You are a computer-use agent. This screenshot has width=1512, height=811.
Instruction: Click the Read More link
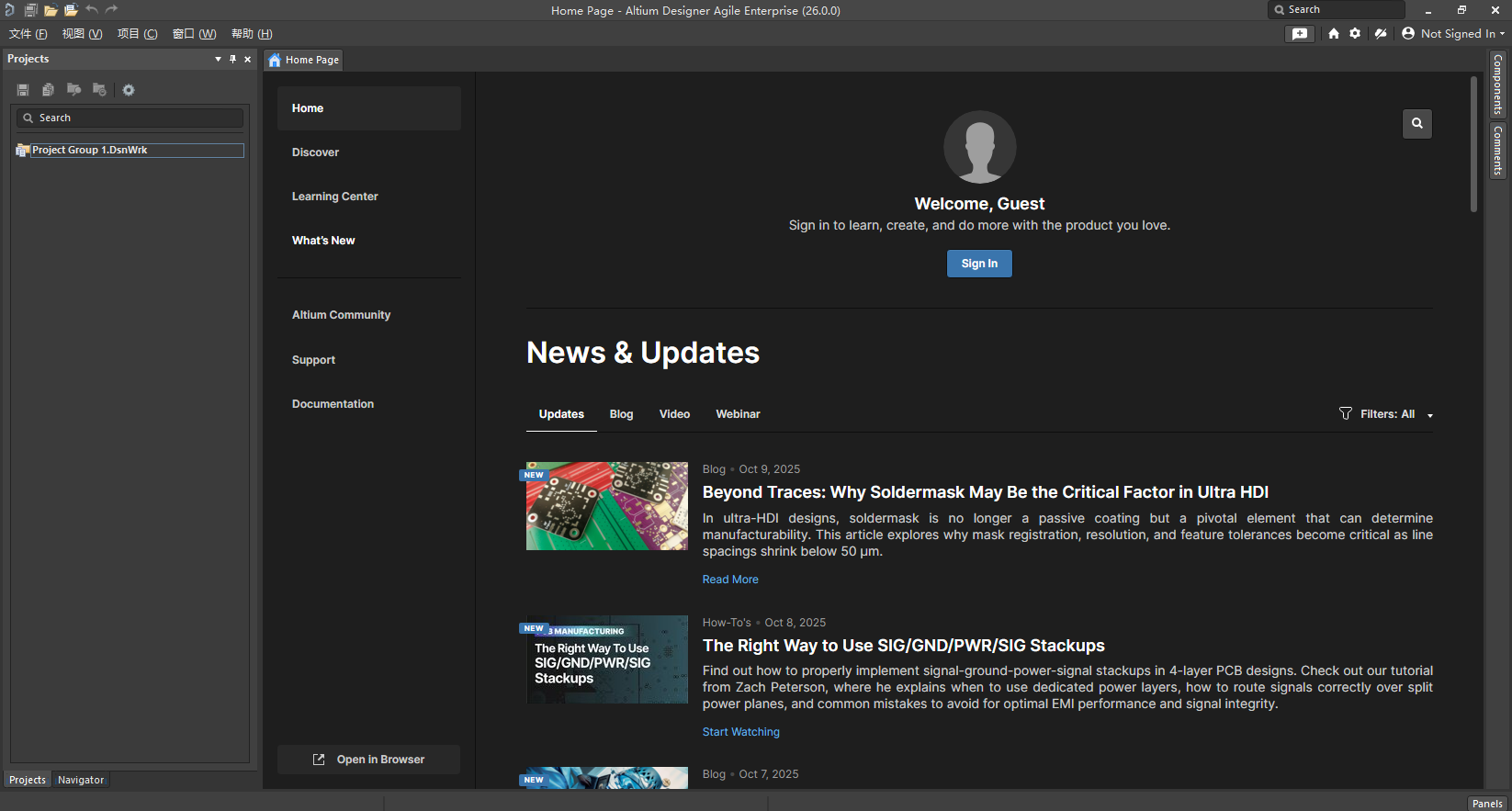tap(730, 580)
